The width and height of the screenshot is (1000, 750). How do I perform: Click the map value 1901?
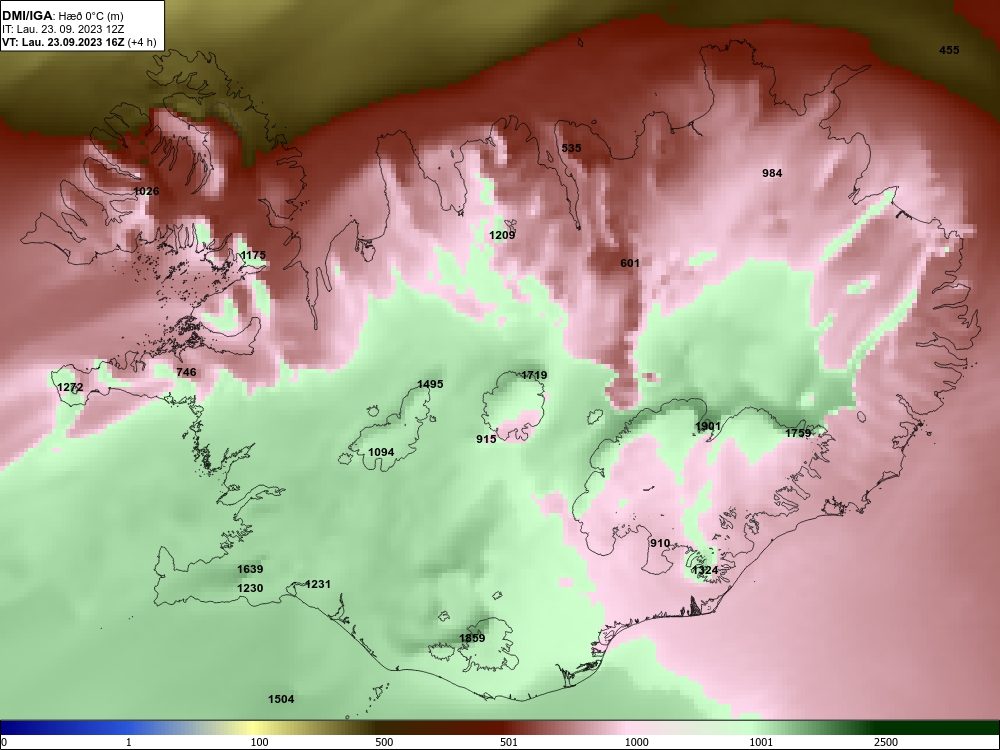coord(708,426)
